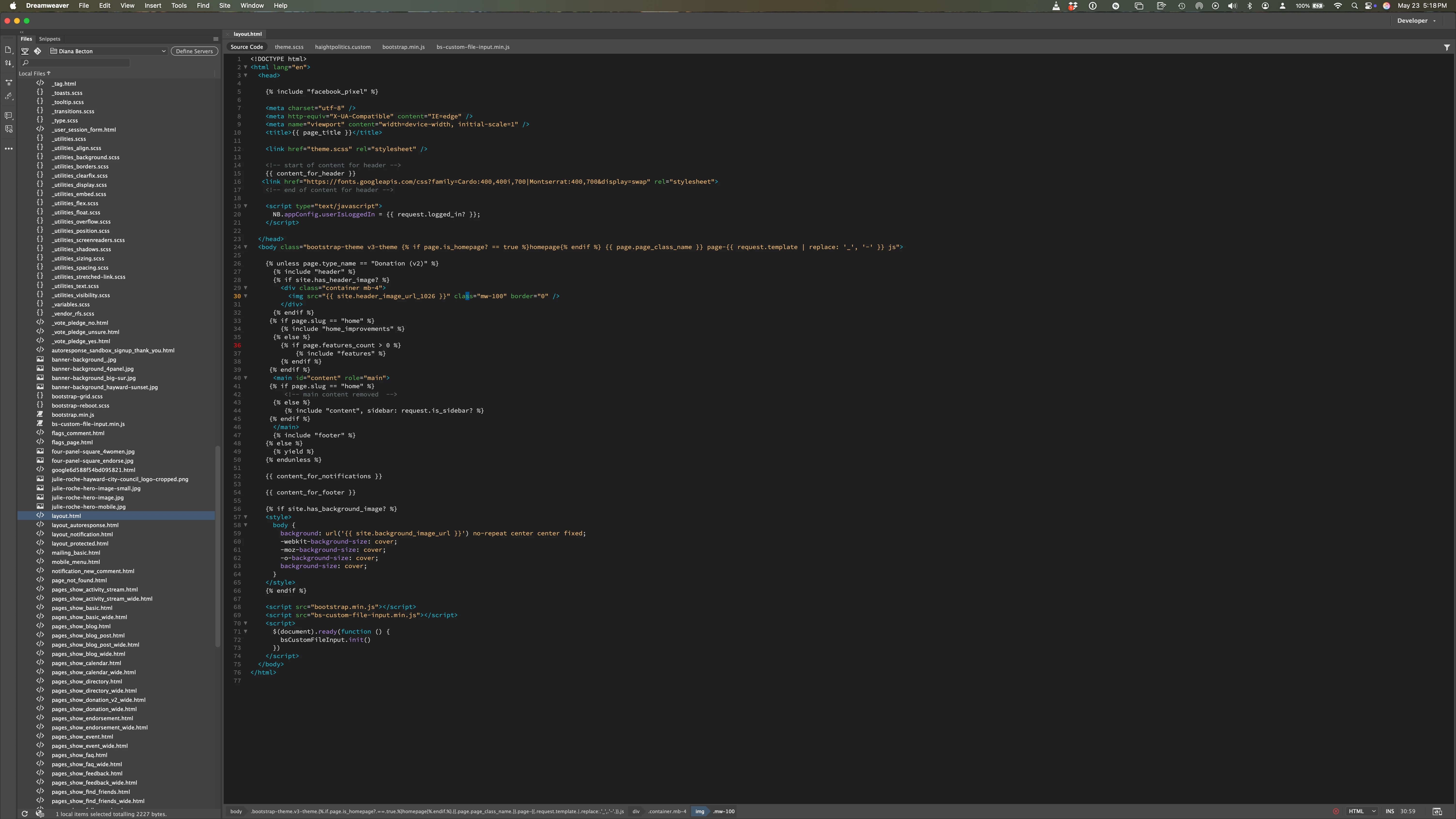Click the Format Source Code paint icon
1456x819 pixels.
[x=8, y=97]
